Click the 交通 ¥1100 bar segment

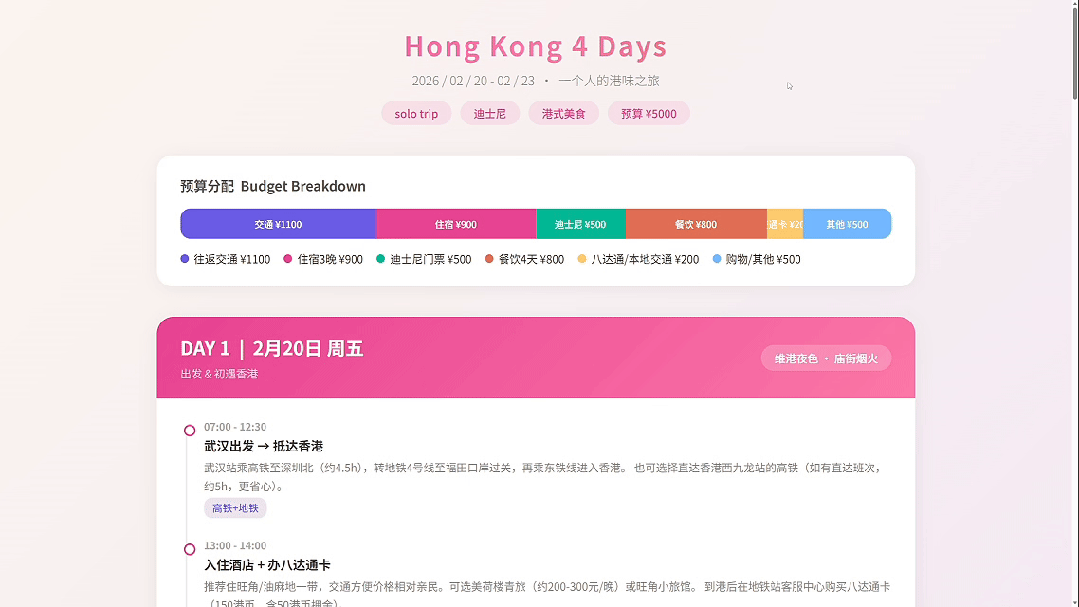tap(278, 224)
